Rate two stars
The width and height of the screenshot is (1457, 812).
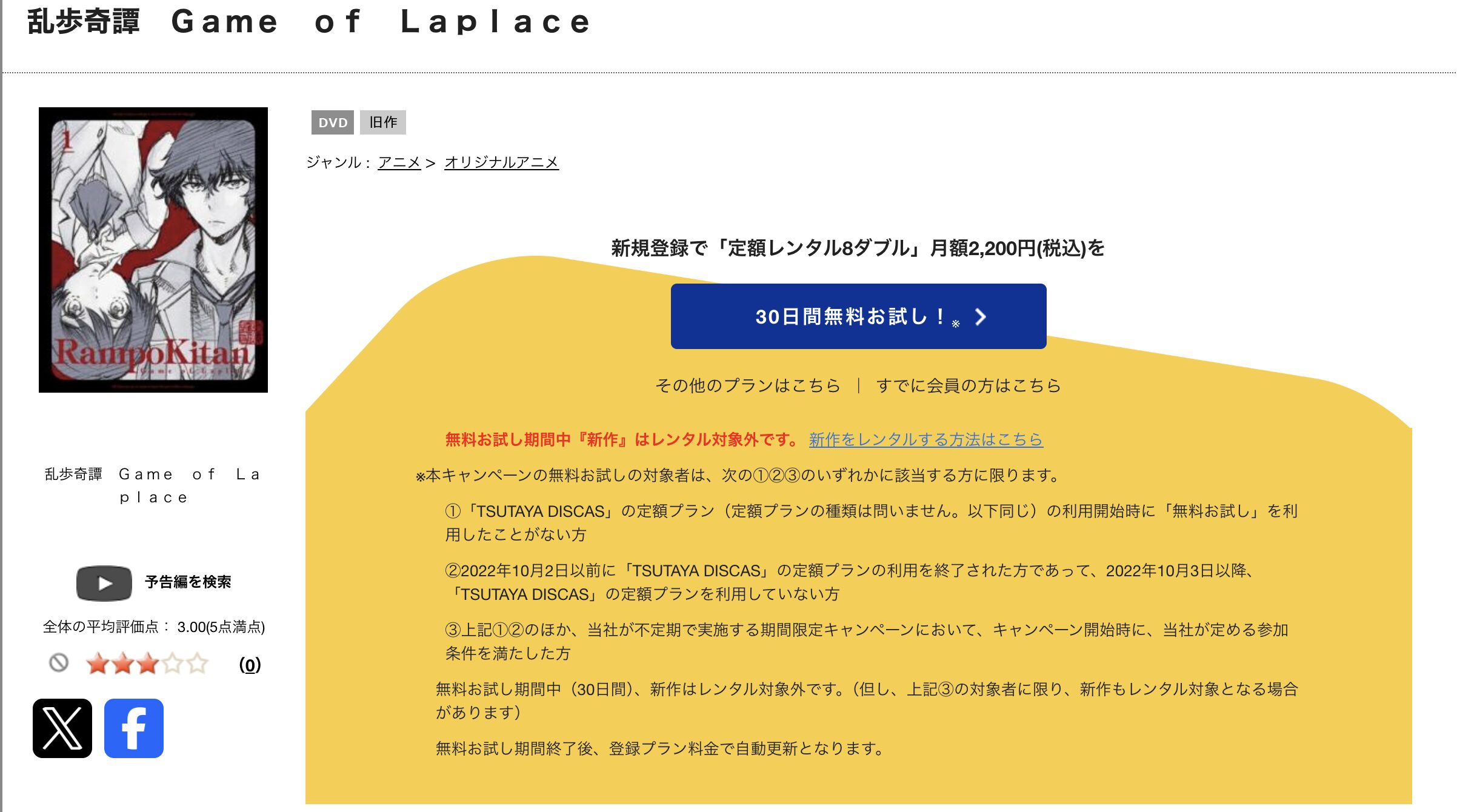[122, 664]
